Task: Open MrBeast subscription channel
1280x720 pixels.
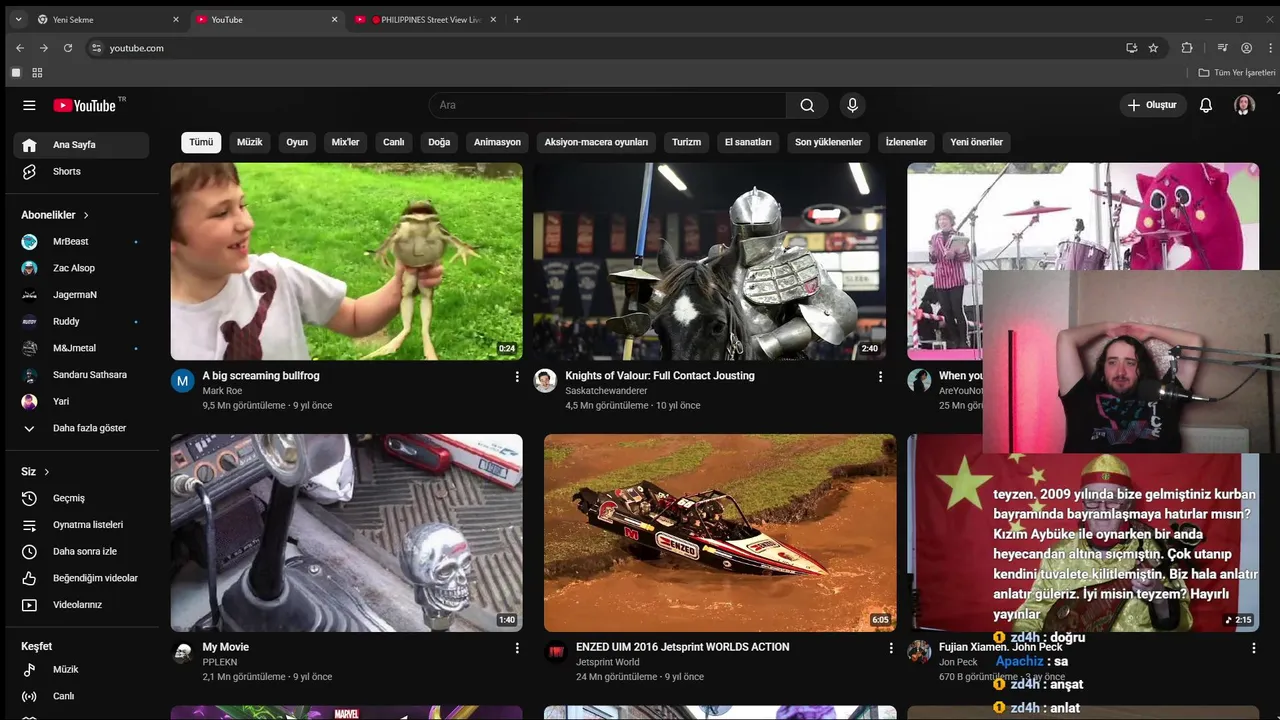Action: coord(81,242)
